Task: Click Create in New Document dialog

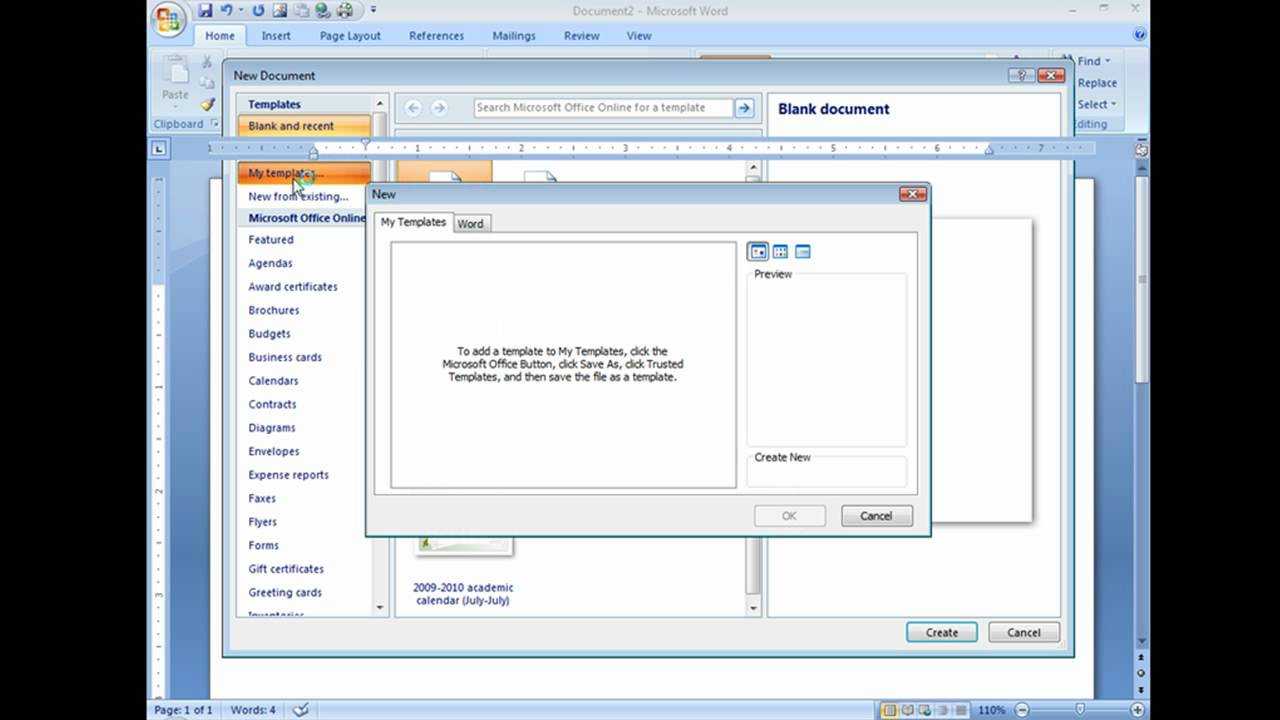Action: coord(942,632)
